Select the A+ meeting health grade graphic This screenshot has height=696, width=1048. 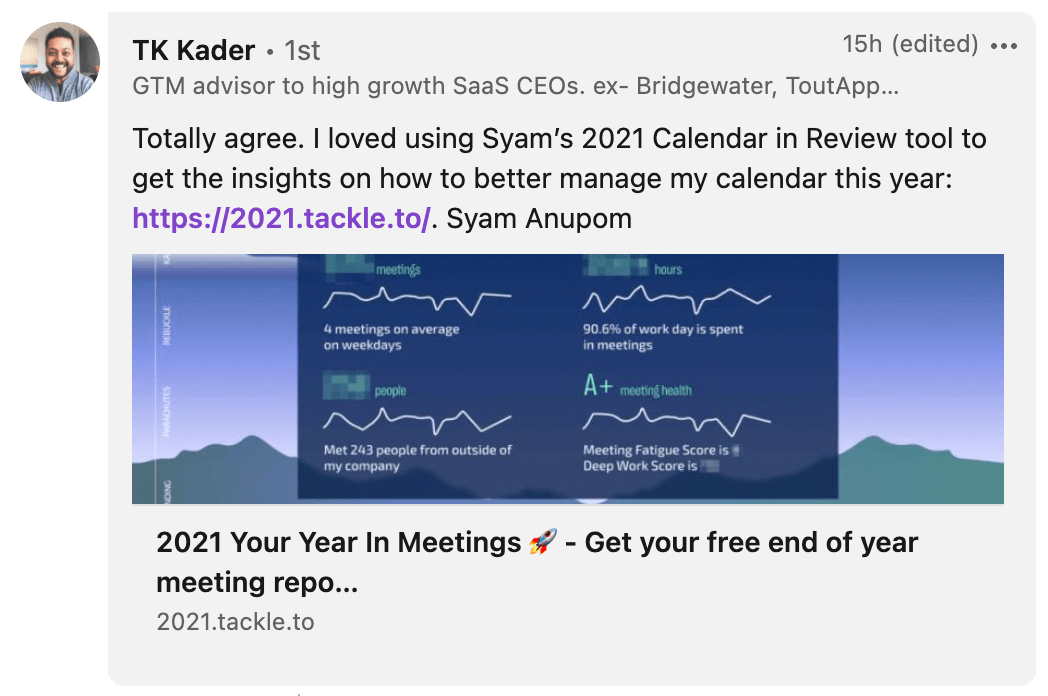599,384
